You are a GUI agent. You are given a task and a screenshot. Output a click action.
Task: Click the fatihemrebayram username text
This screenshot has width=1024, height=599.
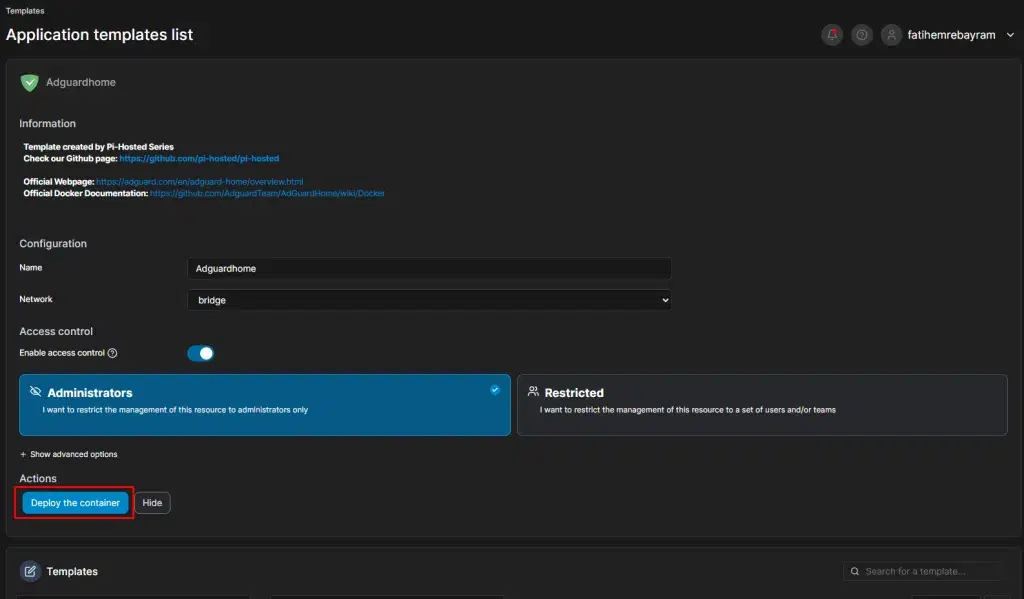click(952, 35)
